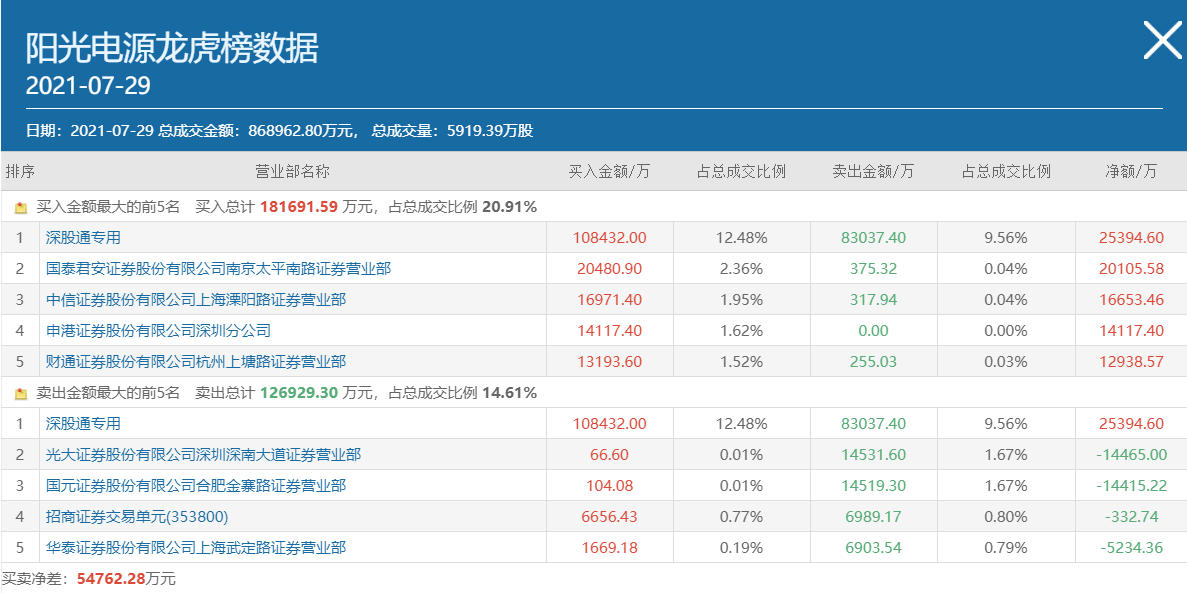Click the 买入金额/万 column header
This screenshot has height=593, width=1187.
click(x=609, y=171)
